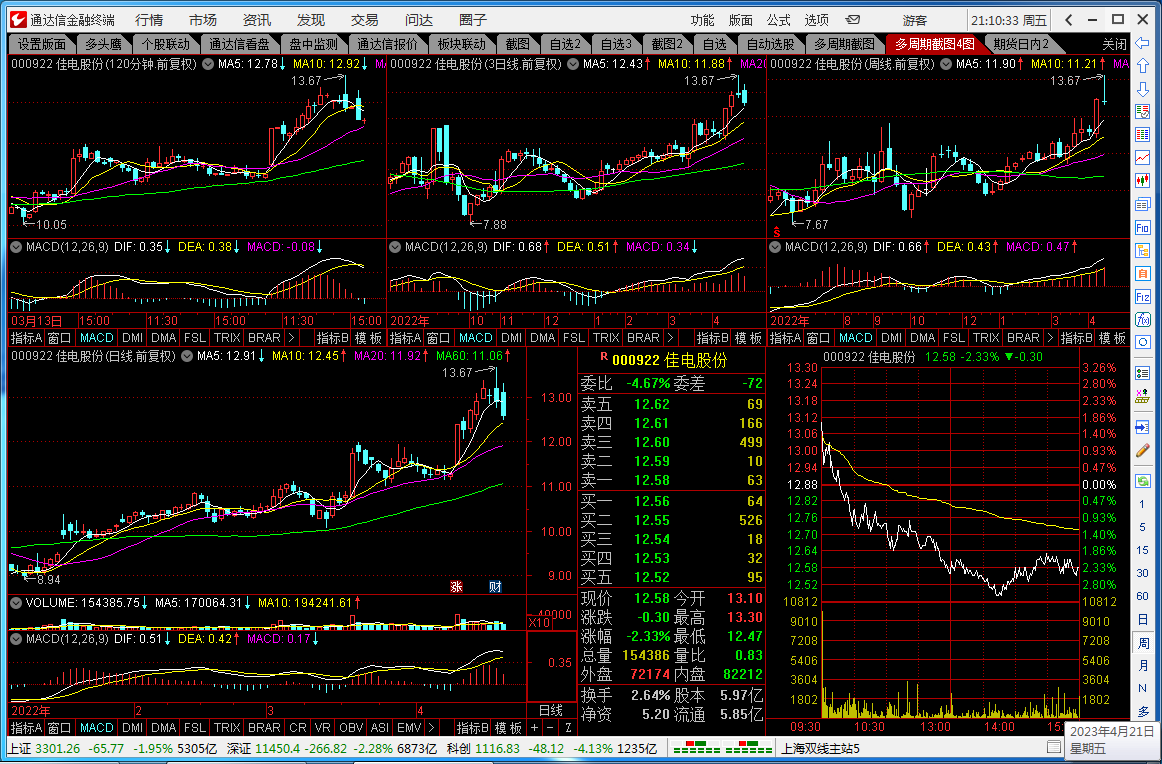Screen dimensions: 1162x764
Task: Click the 游客 user label in title bar
Action: coord(914,20)
